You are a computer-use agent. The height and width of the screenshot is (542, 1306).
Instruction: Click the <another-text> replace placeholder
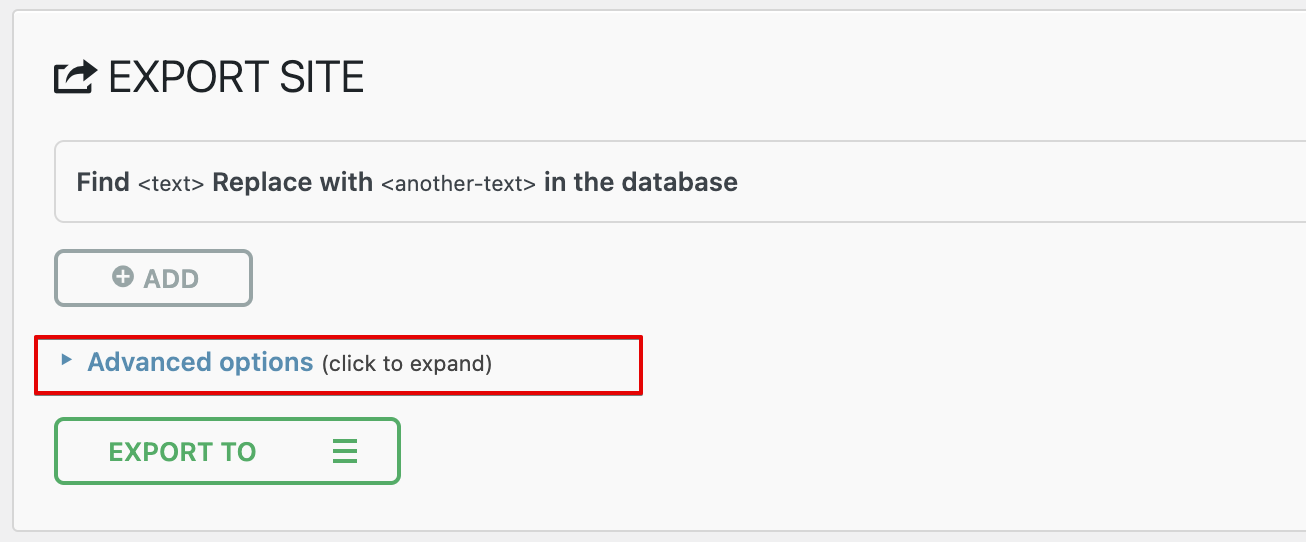point(459,184)
